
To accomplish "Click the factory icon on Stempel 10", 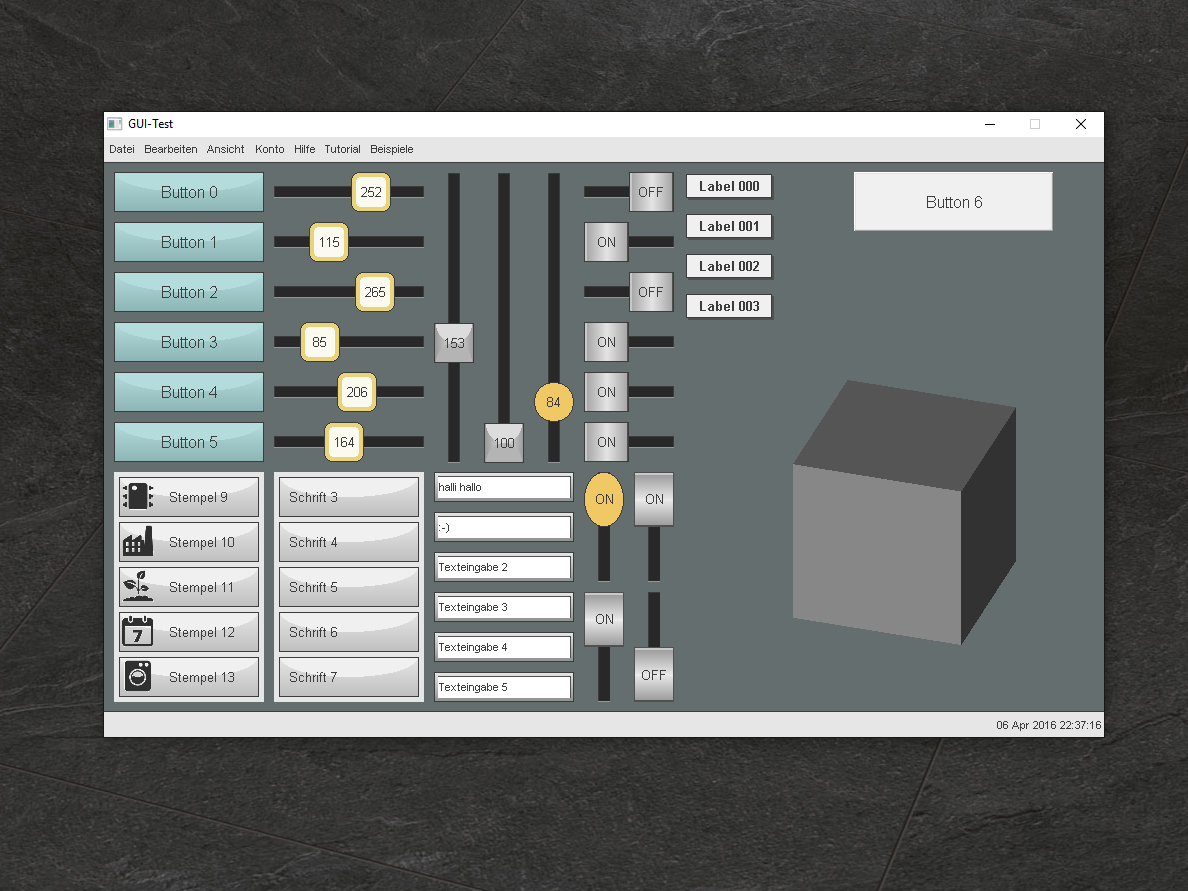I will (137, 541).
